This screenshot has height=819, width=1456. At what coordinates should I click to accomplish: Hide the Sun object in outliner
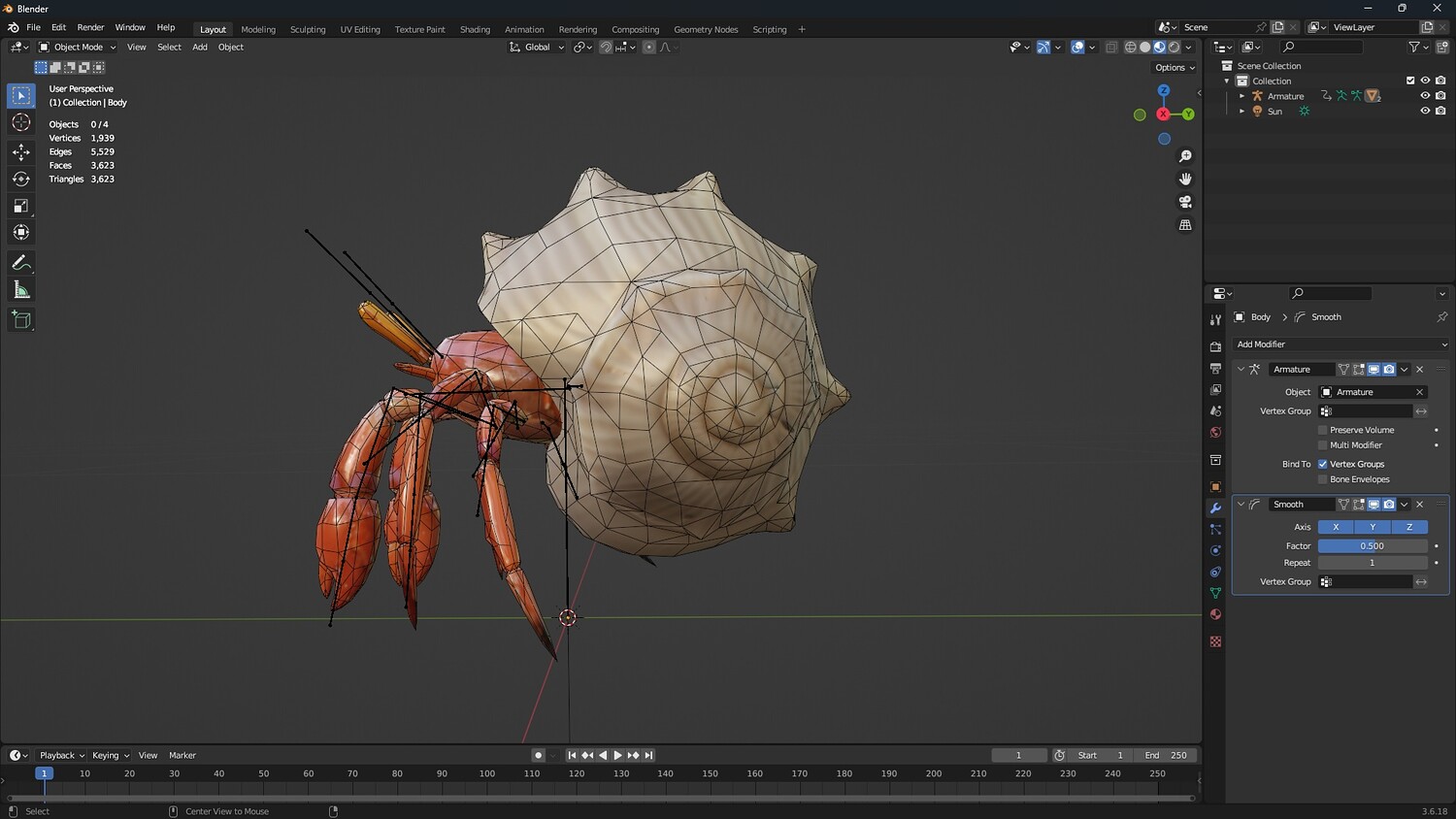[1425, 111]
